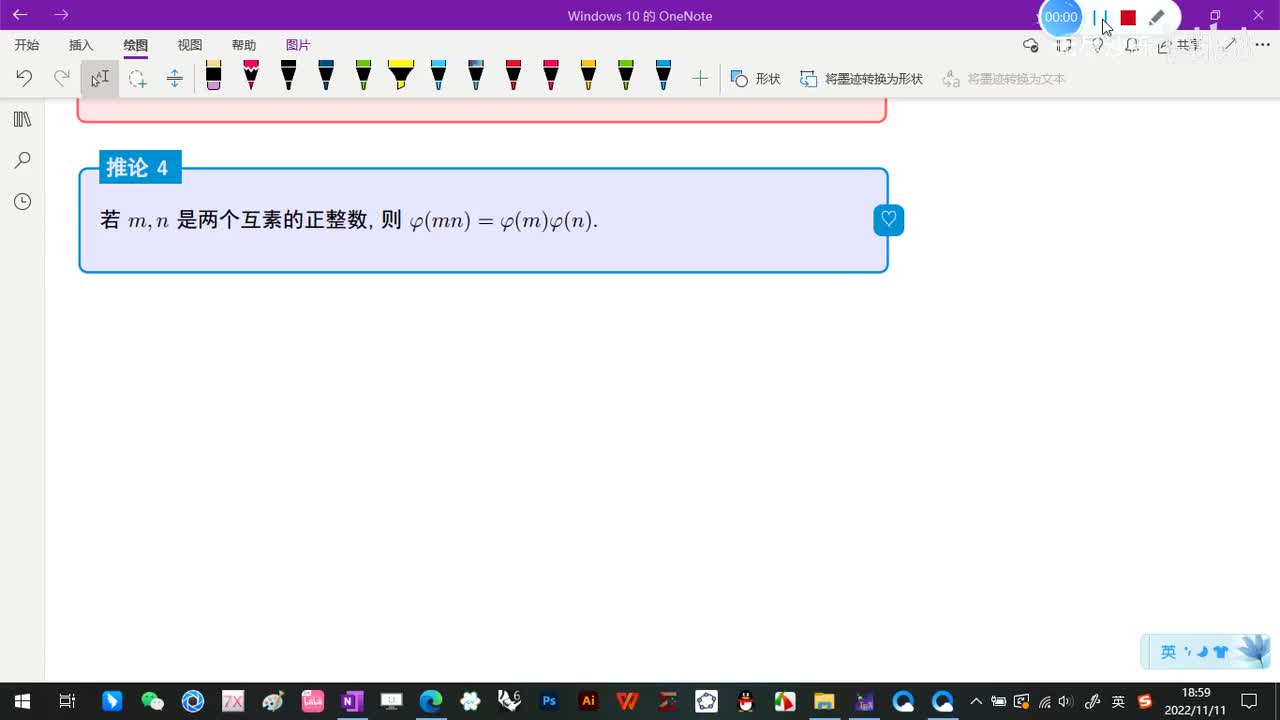Open WeChat from the taskbar

coord(152,701)
